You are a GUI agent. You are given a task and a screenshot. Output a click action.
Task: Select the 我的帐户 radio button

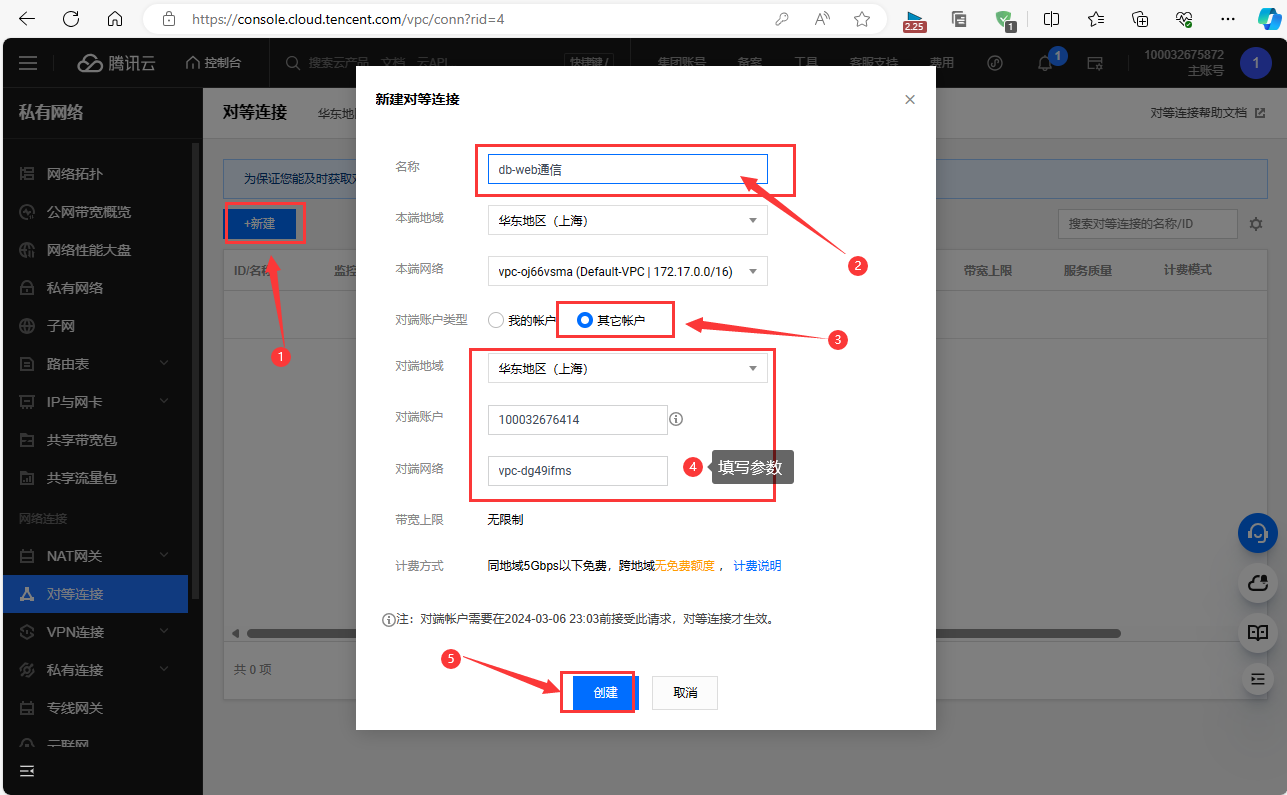pyautogui.click(x=496, y=320)
